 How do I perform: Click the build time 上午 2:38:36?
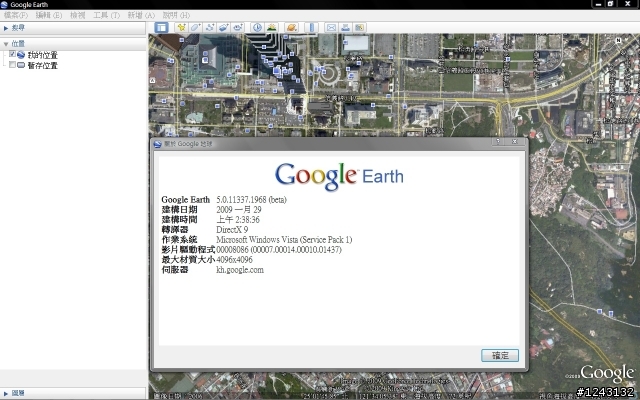click(x=238, y=220)
